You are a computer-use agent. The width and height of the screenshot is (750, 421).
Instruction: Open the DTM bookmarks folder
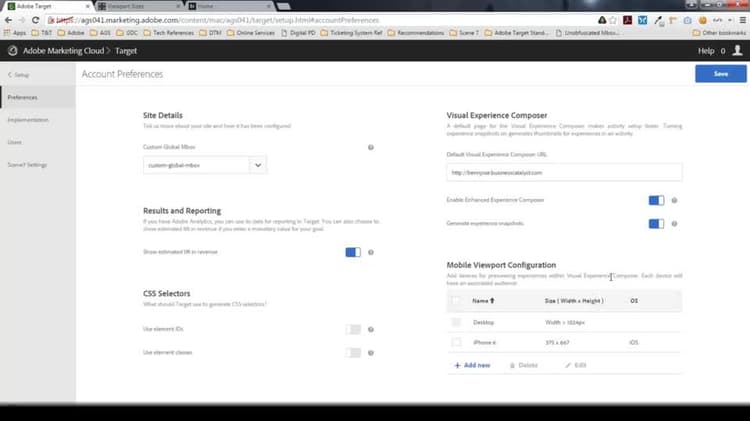pos(210,33)
